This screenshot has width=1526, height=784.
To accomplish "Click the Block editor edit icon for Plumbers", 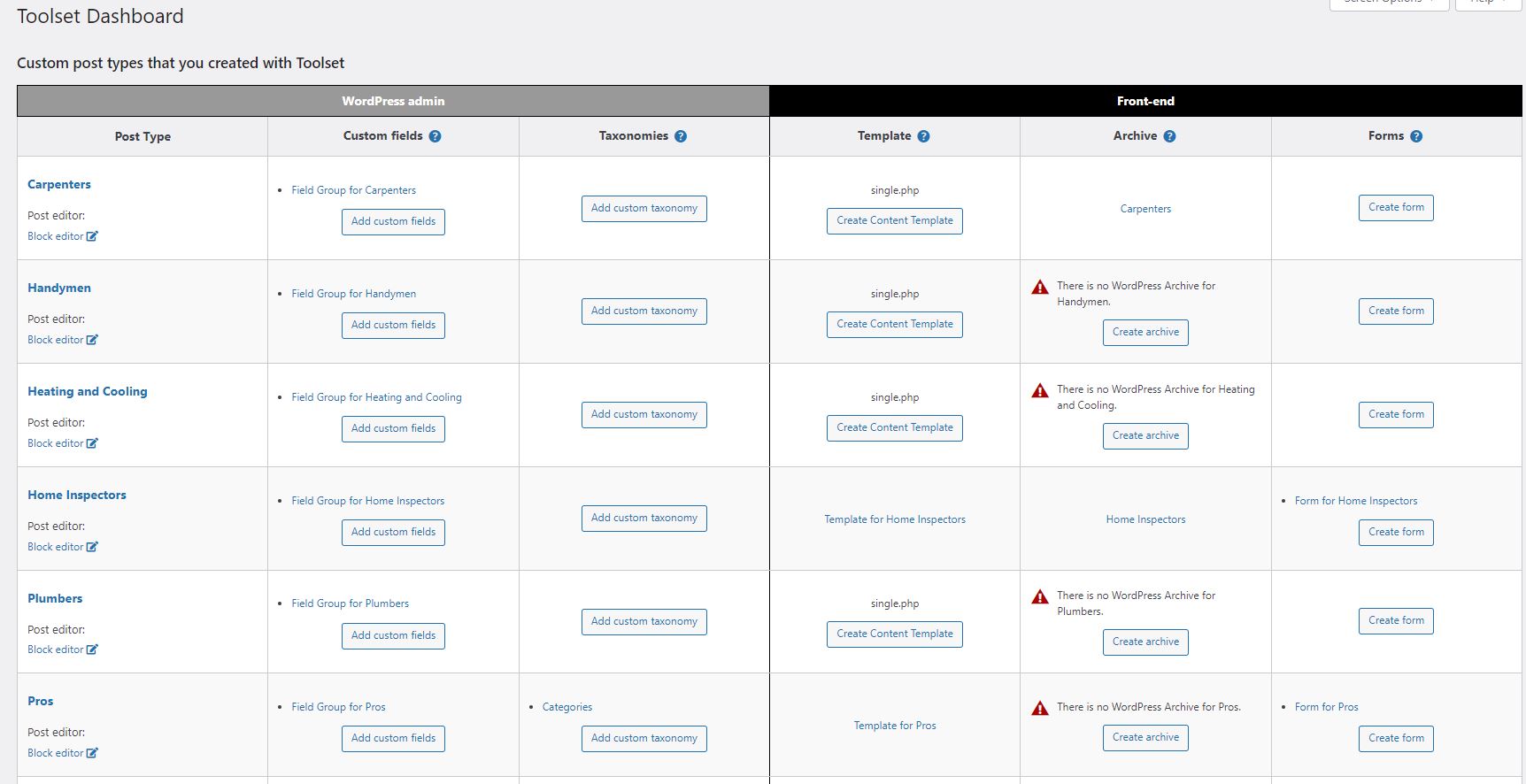I will (x=92, y=649).
